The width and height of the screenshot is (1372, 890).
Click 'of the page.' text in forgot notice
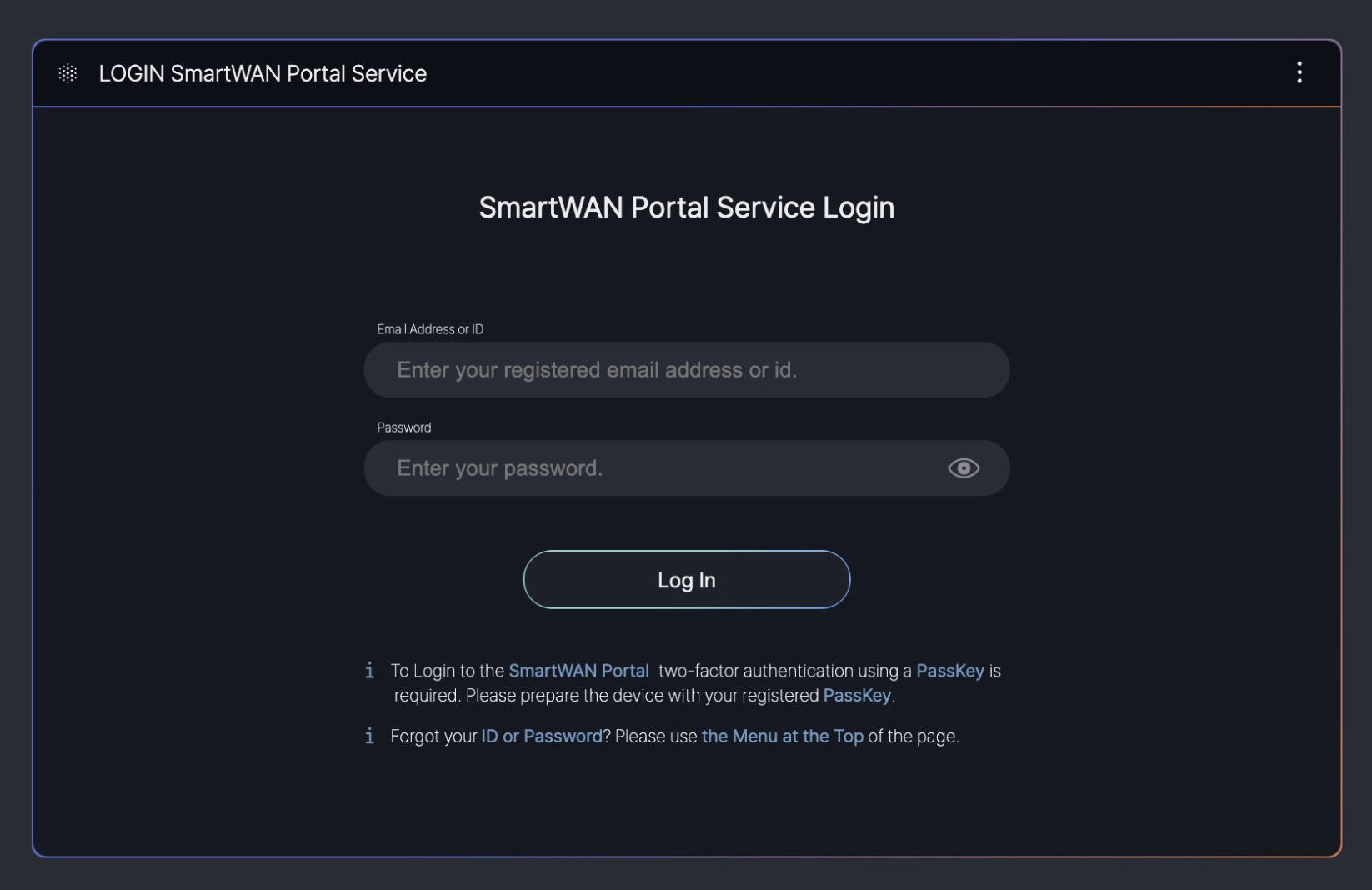coord(913,737)
